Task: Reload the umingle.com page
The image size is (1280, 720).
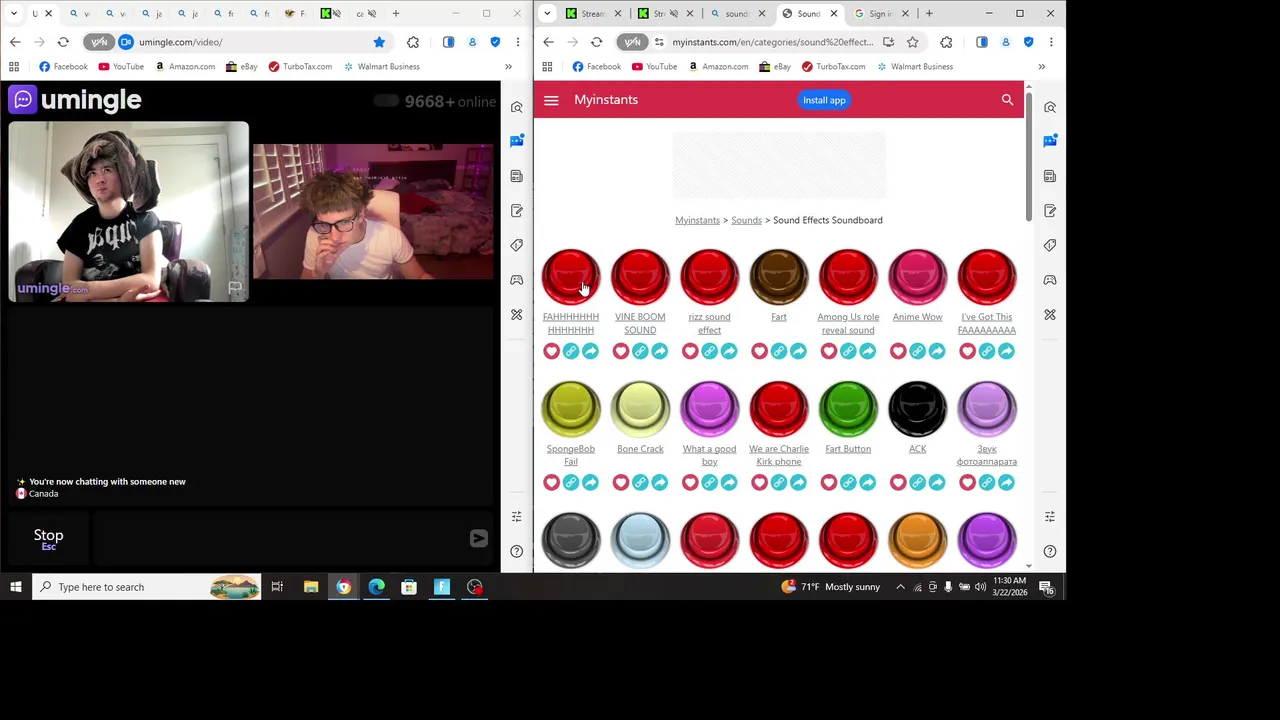Action: coord(63,42)
